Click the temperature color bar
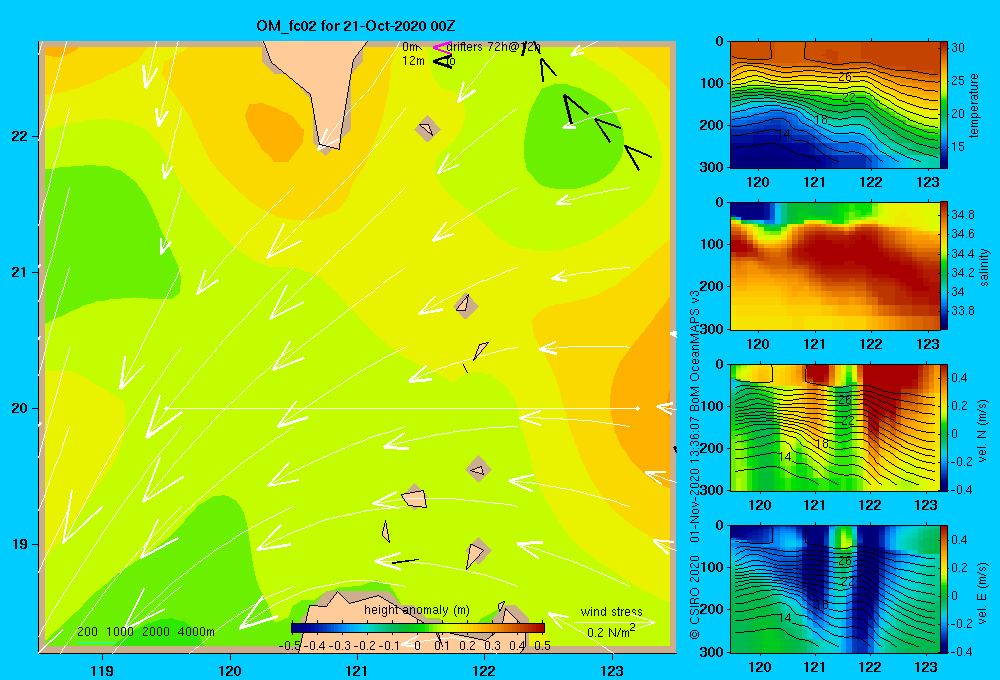The image size is (1000, 680). pos(944,105)
